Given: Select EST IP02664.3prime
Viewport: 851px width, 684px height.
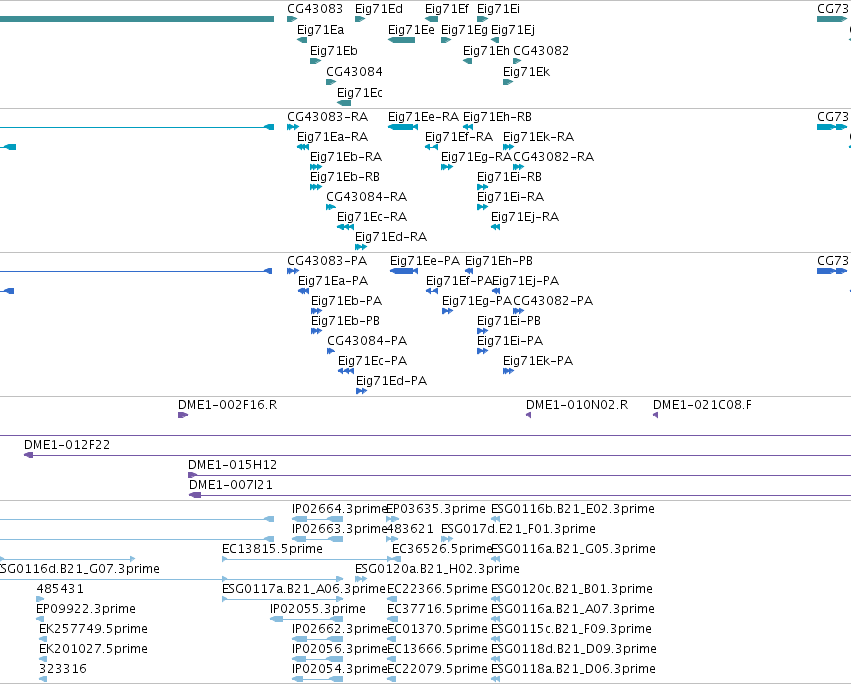Looking at the screenshot, I should coord(339,509).
